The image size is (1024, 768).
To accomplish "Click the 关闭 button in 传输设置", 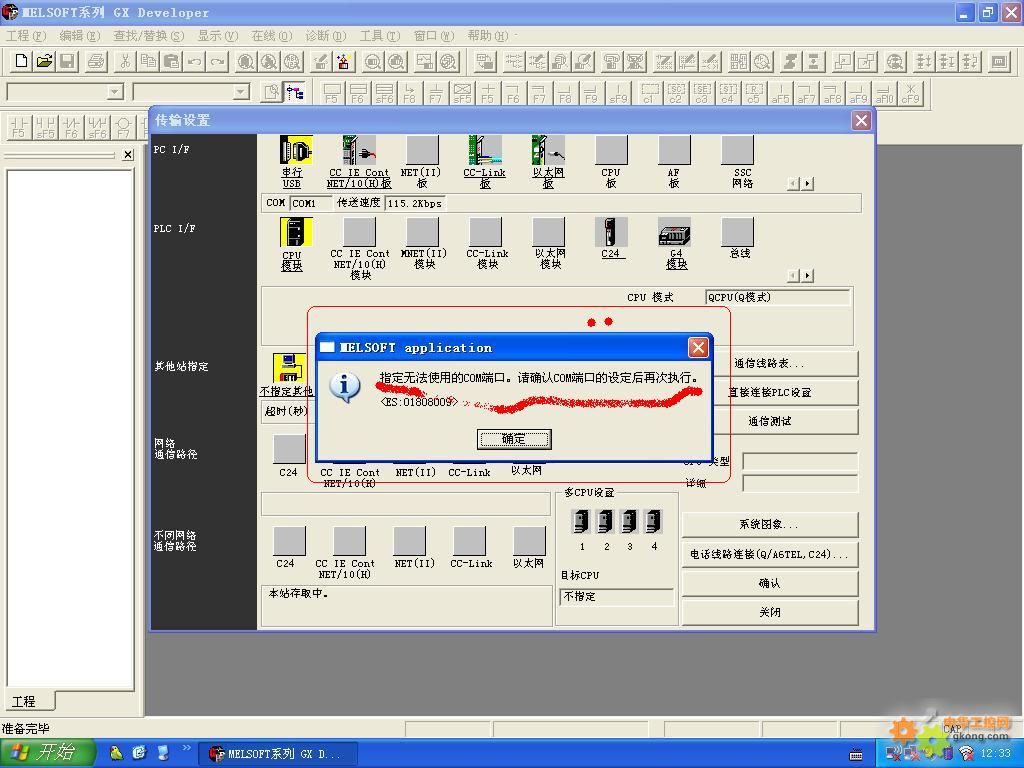I will [770, 612].
